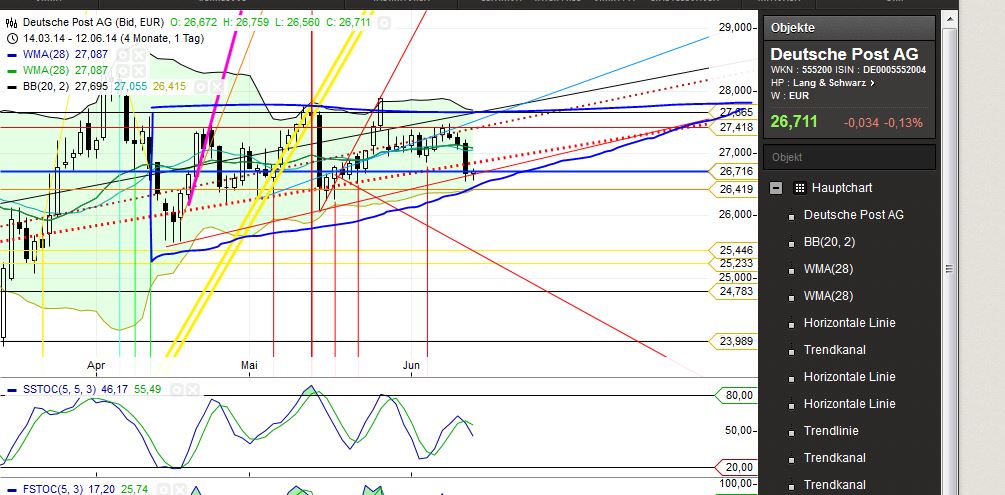Click the 24,783 black line price tag
The height and width of the screenshot is (495, 1005).
click(735, 291)
